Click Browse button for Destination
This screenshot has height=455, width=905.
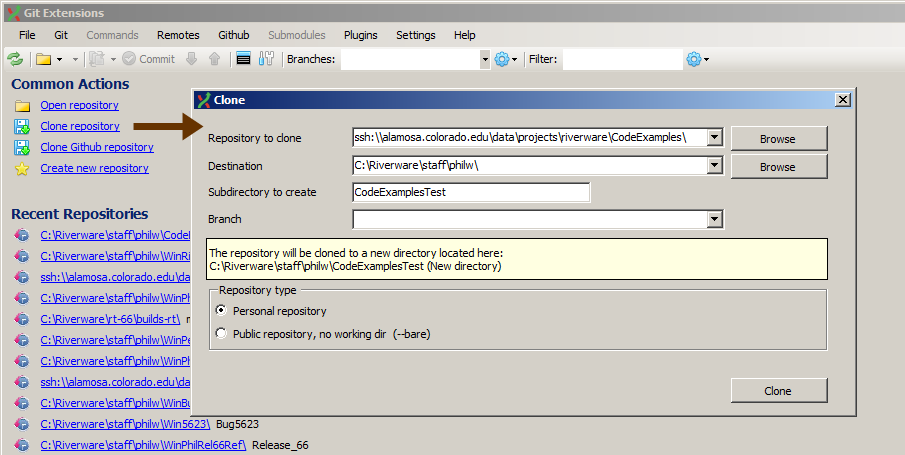(x=779, y=166)
